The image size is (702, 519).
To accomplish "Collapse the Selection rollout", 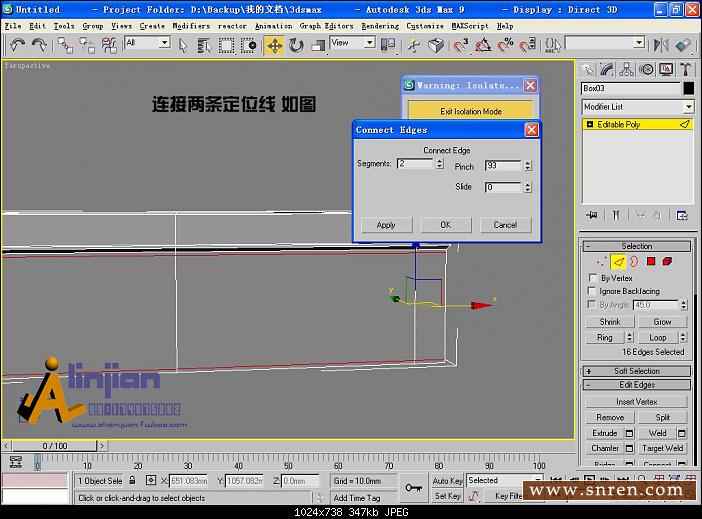I will [637, 246].
